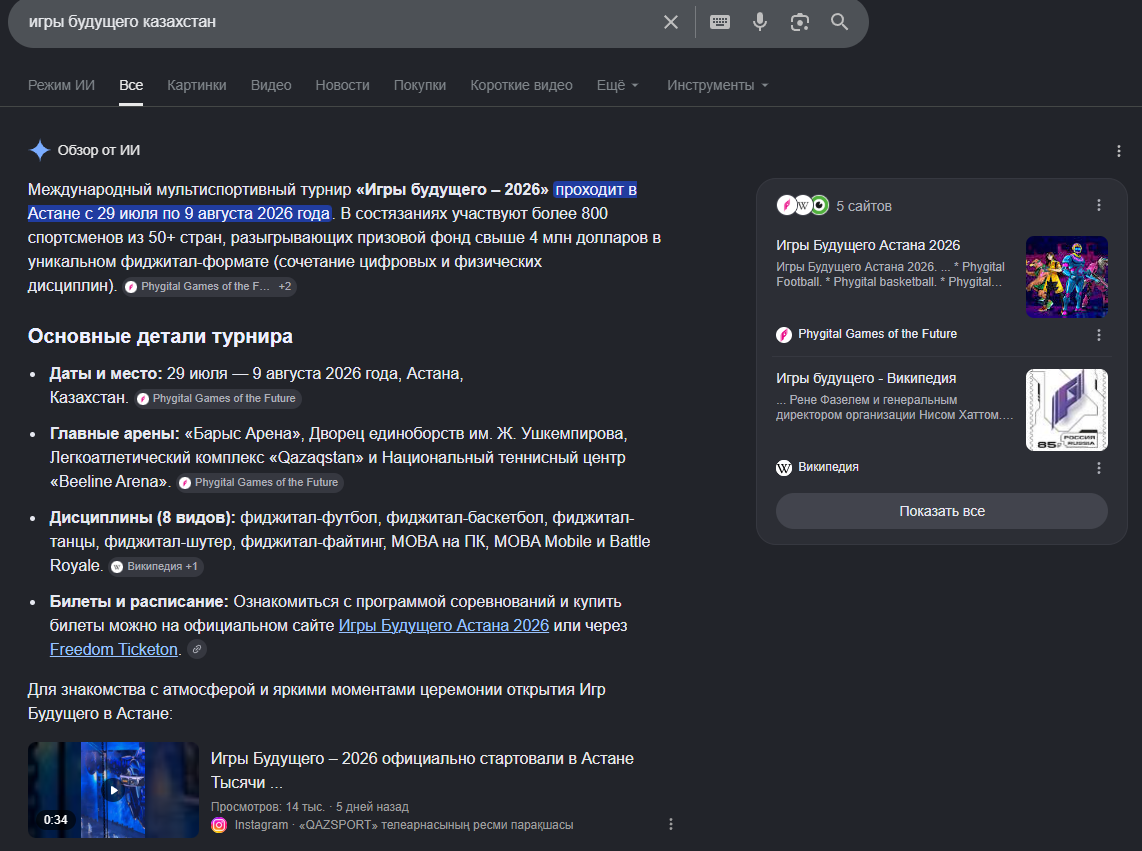
Task: Open the three-dot menu of 'Обзор от ИИ'
Action: click(x=1119, y=151)
